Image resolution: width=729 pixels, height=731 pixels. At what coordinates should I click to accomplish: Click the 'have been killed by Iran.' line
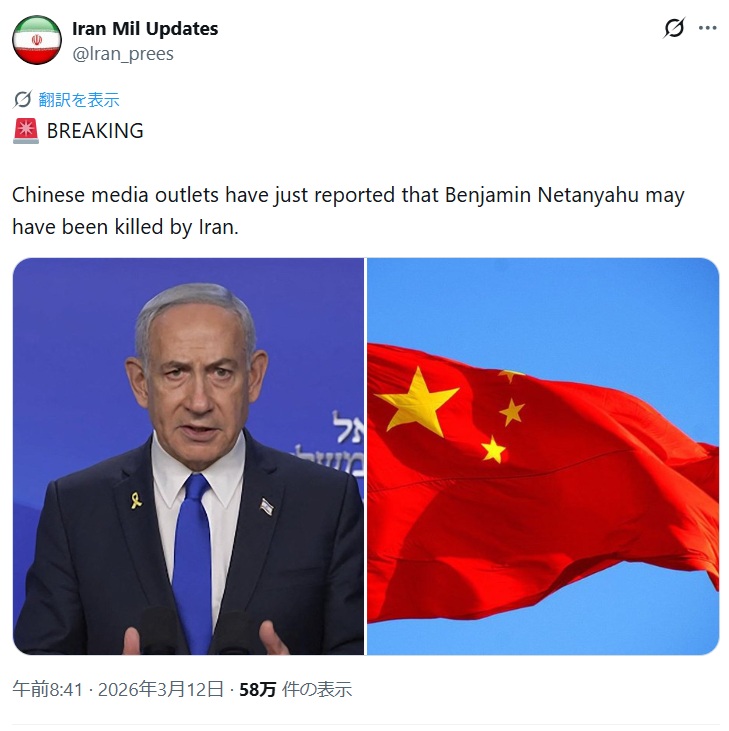125,227
